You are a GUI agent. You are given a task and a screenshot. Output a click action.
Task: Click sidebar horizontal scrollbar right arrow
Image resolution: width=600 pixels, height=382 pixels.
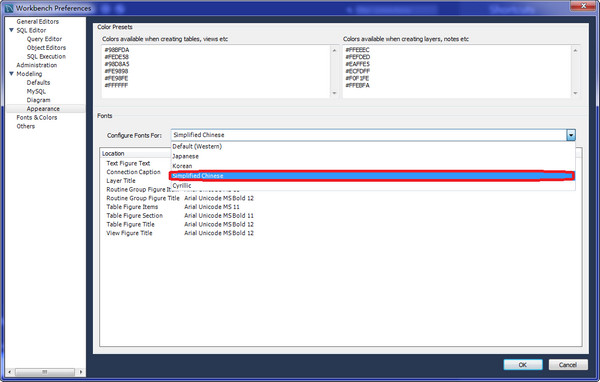click(80, 372)
